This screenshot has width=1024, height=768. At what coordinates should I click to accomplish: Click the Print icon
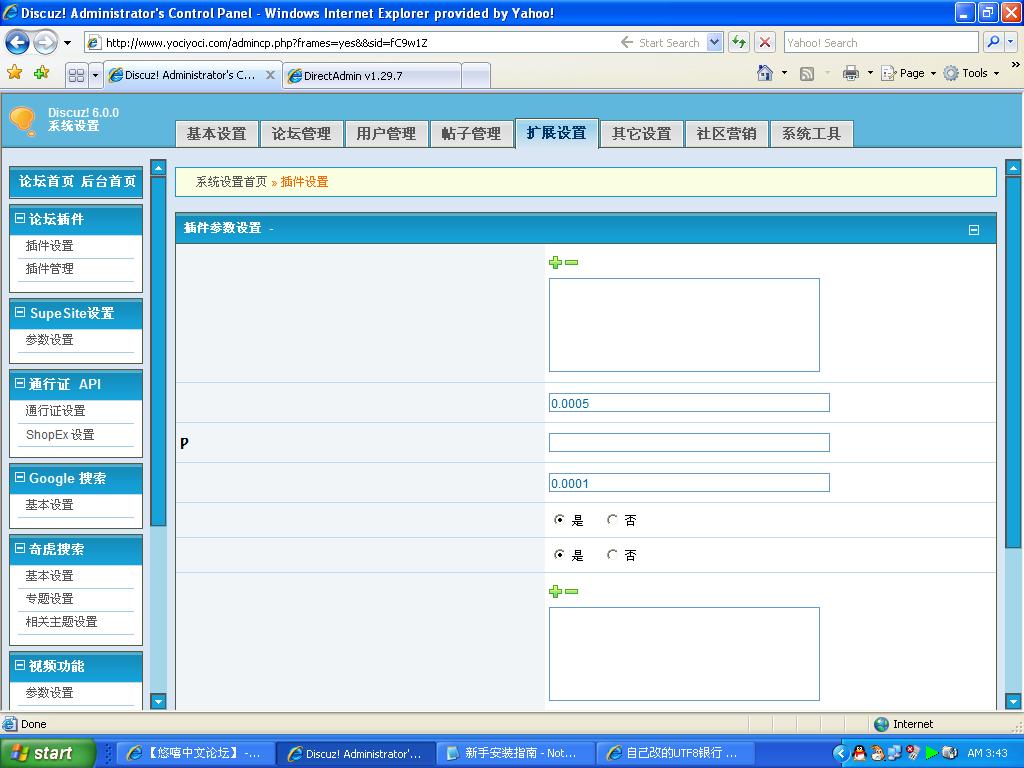click(850, 73)
